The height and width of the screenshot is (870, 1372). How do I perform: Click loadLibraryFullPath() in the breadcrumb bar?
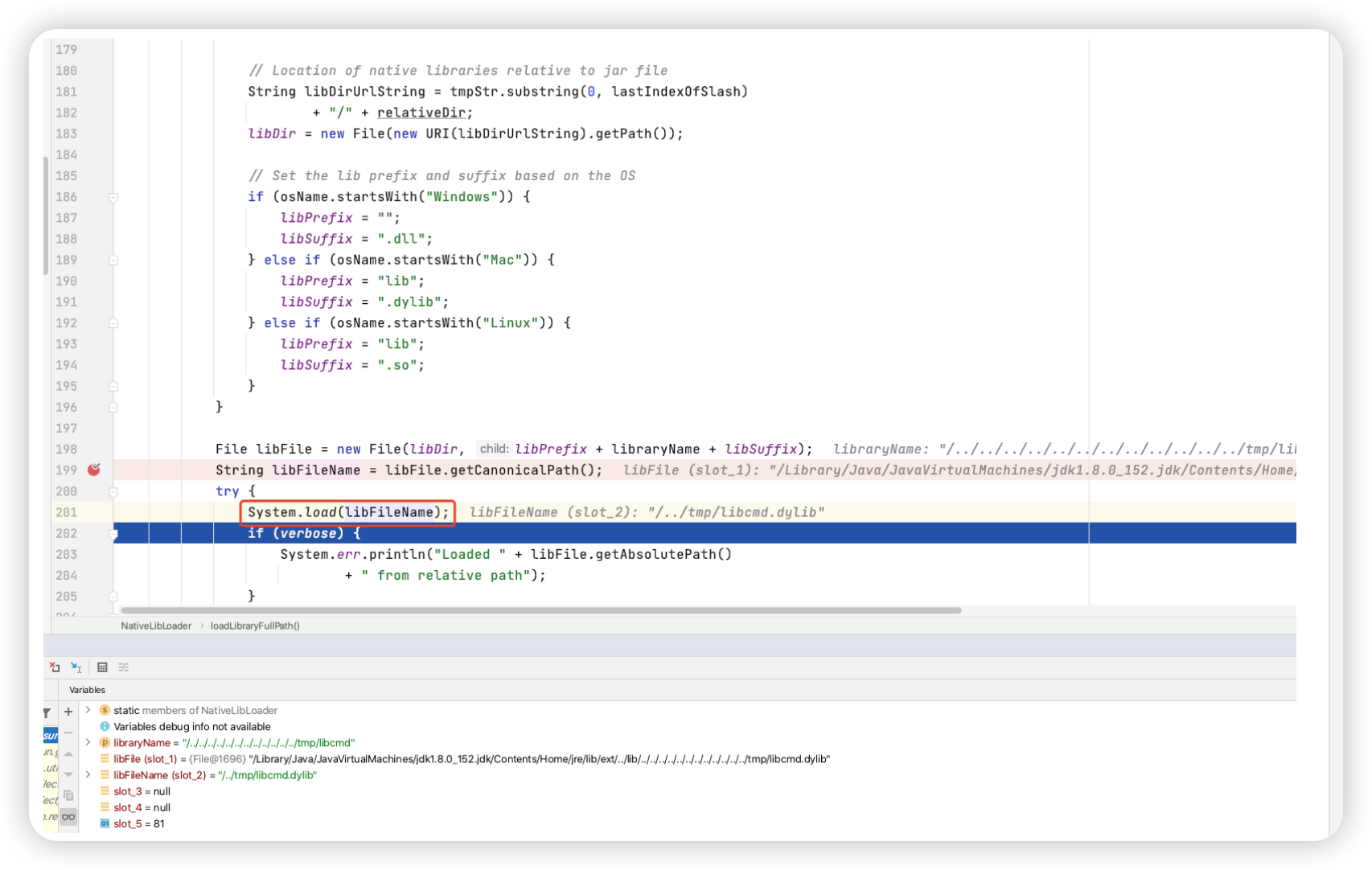tap(255, 626)
